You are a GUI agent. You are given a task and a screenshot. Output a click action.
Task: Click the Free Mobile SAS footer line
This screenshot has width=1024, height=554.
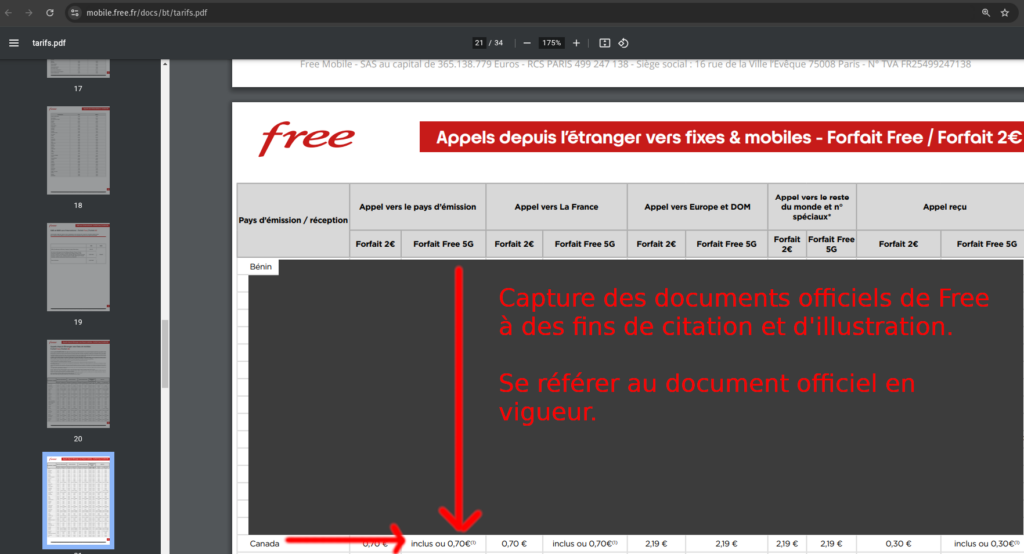coord(635,64)
